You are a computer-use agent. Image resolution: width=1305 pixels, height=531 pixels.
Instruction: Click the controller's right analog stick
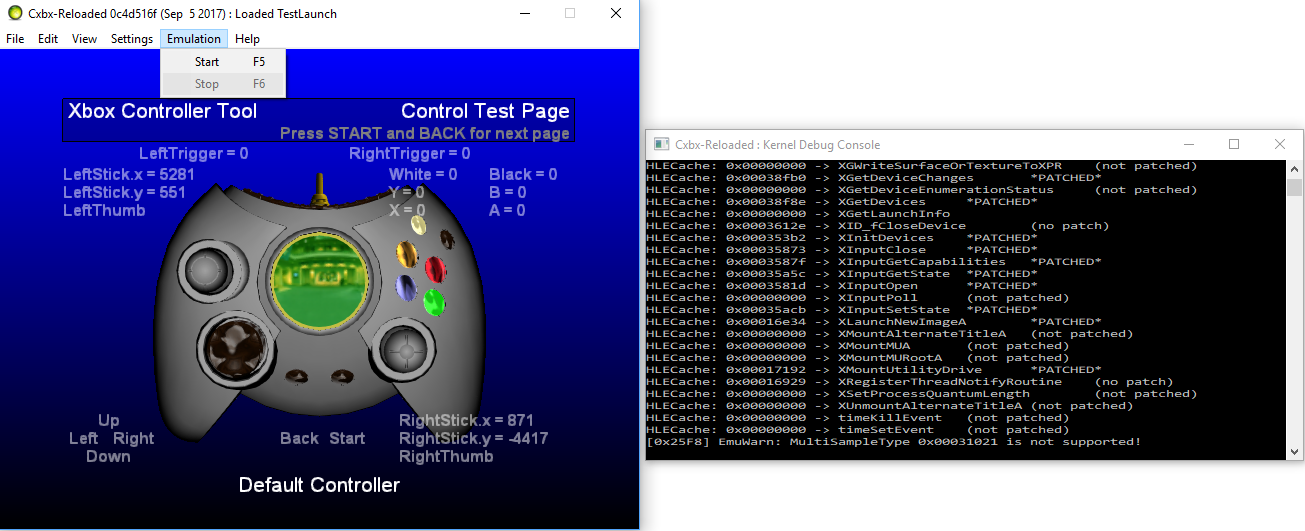[x=408, y=349]
